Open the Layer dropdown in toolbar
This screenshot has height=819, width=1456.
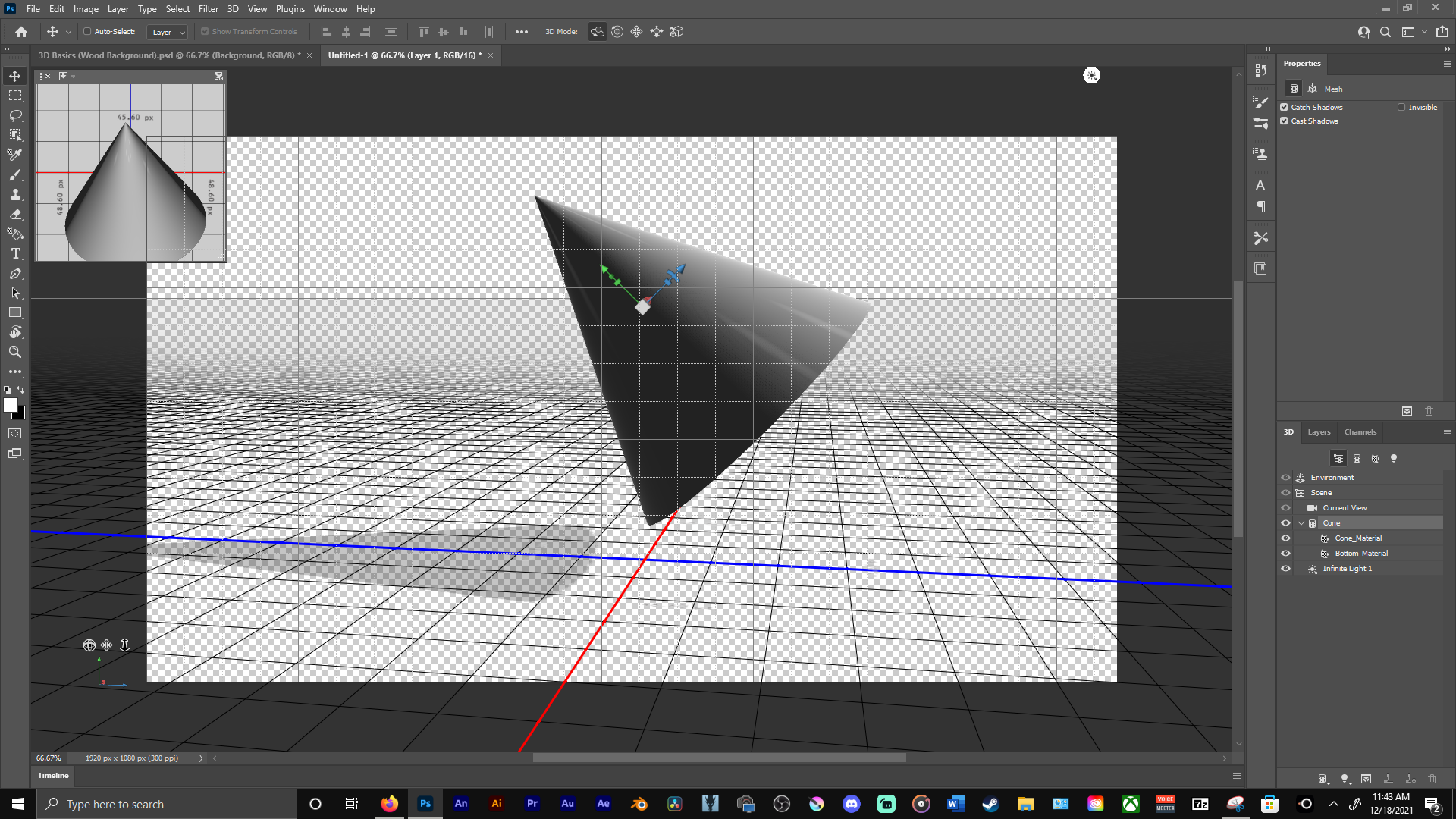pos(166,32)
